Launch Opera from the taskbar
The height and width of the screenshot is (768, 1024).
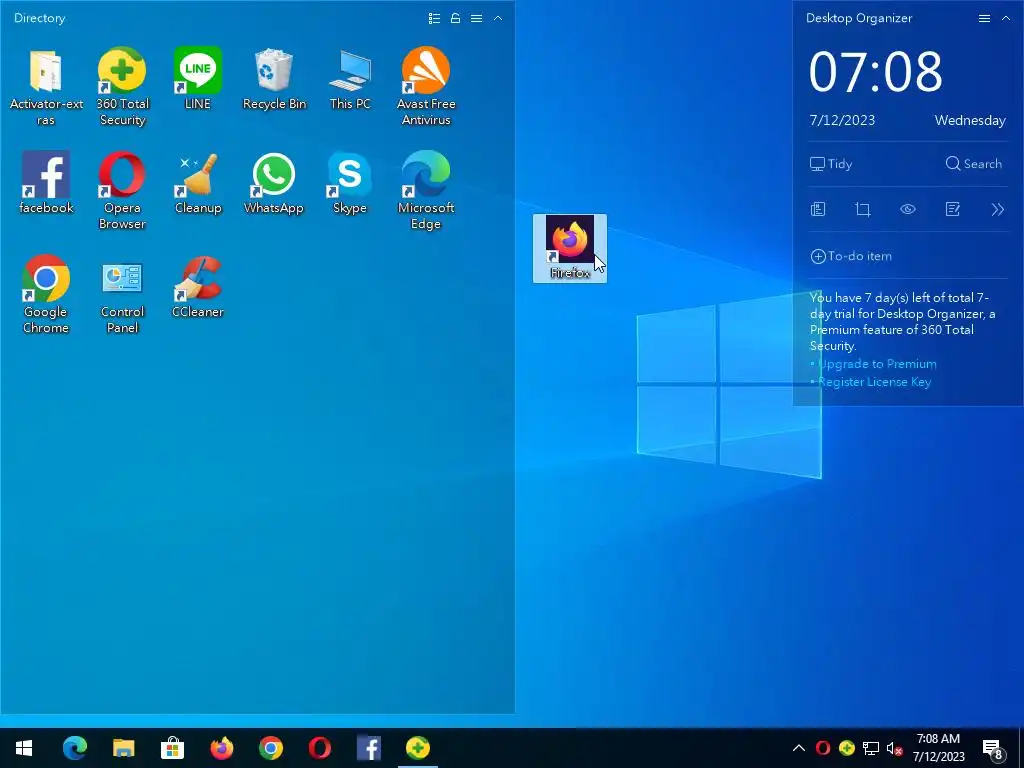tap(319, 748)
